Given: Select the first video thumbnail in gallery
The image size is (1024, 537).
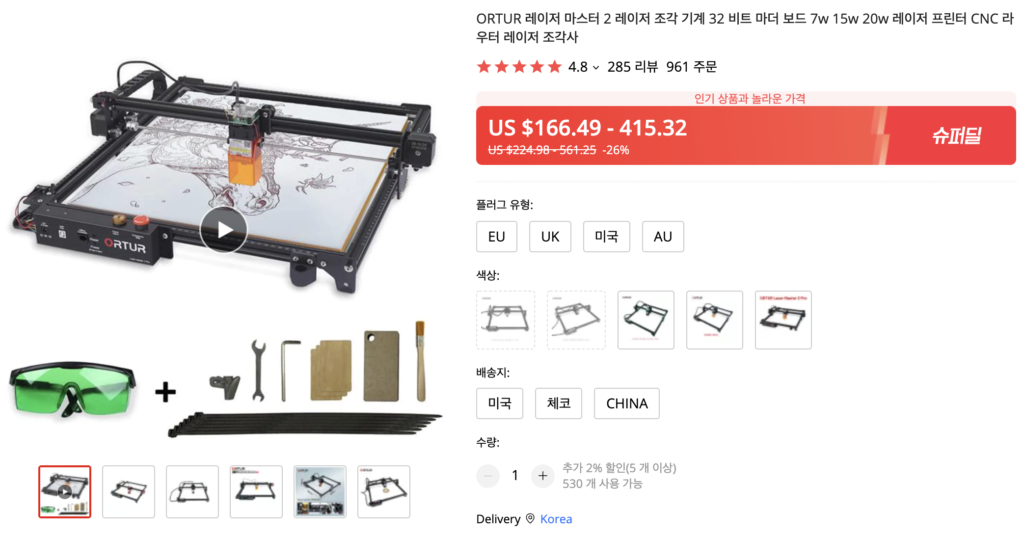Looking at the screenshot, I should (x=65, y=492).
